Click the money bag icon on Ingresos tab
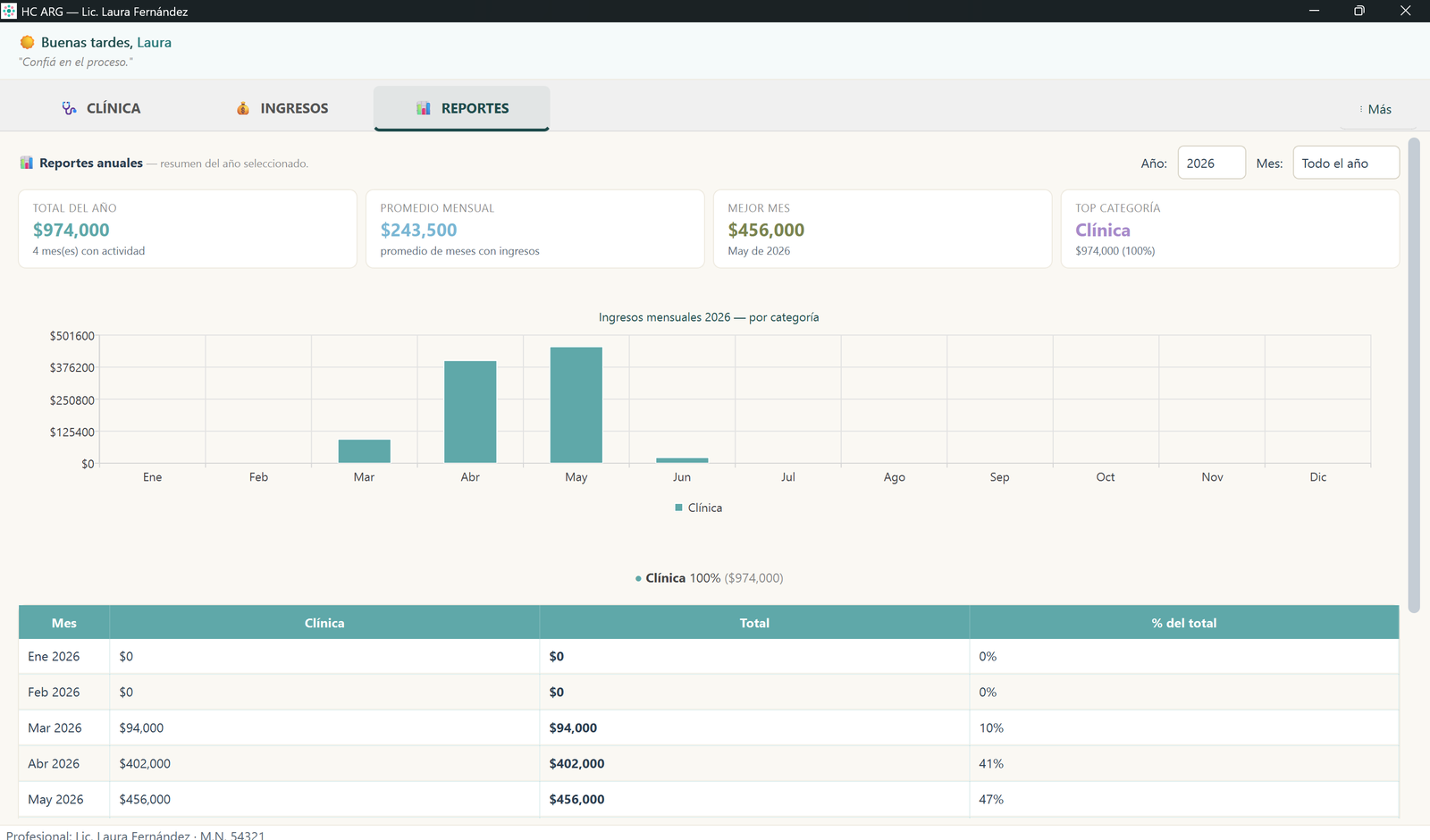 243,108
